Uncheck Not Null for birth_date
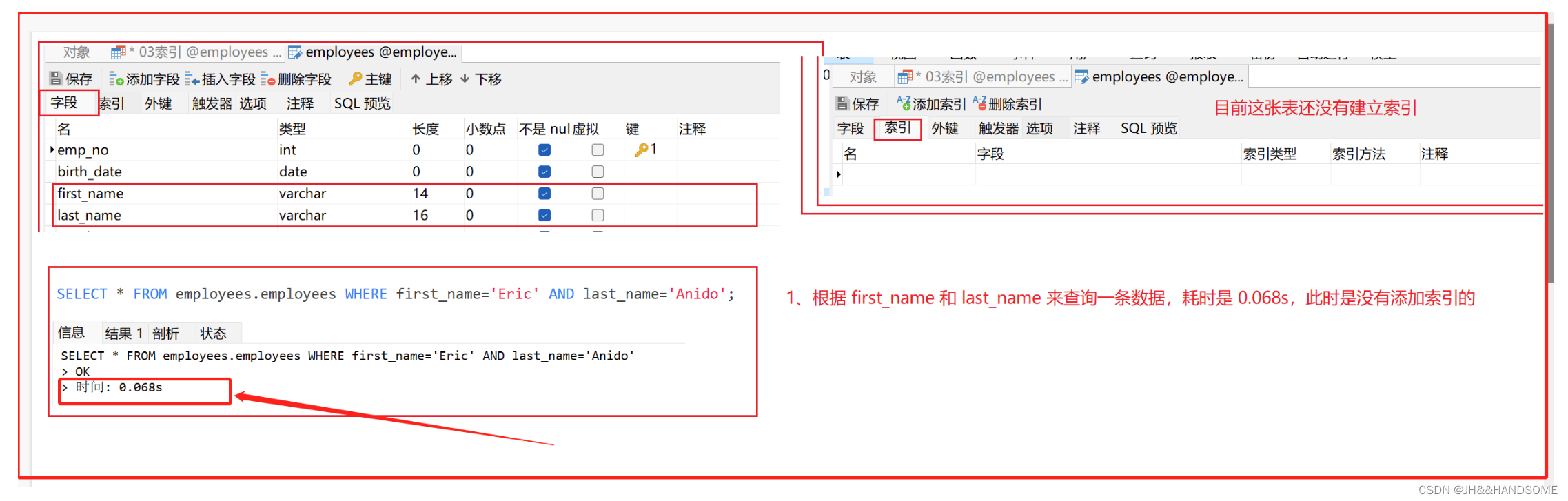The width and height of the screenshot is (1568, 501). [544, 172]
